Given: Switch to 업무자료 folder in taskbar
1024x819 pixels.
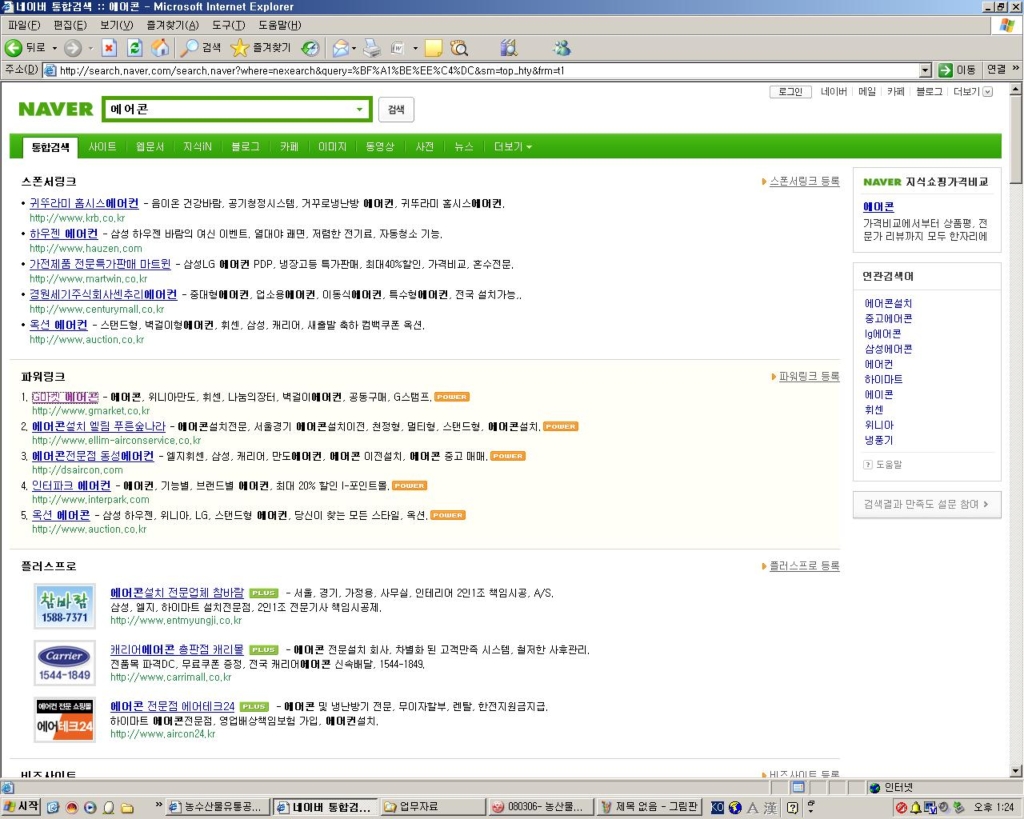Looking at the screenshot, I should tap(433, 807).
